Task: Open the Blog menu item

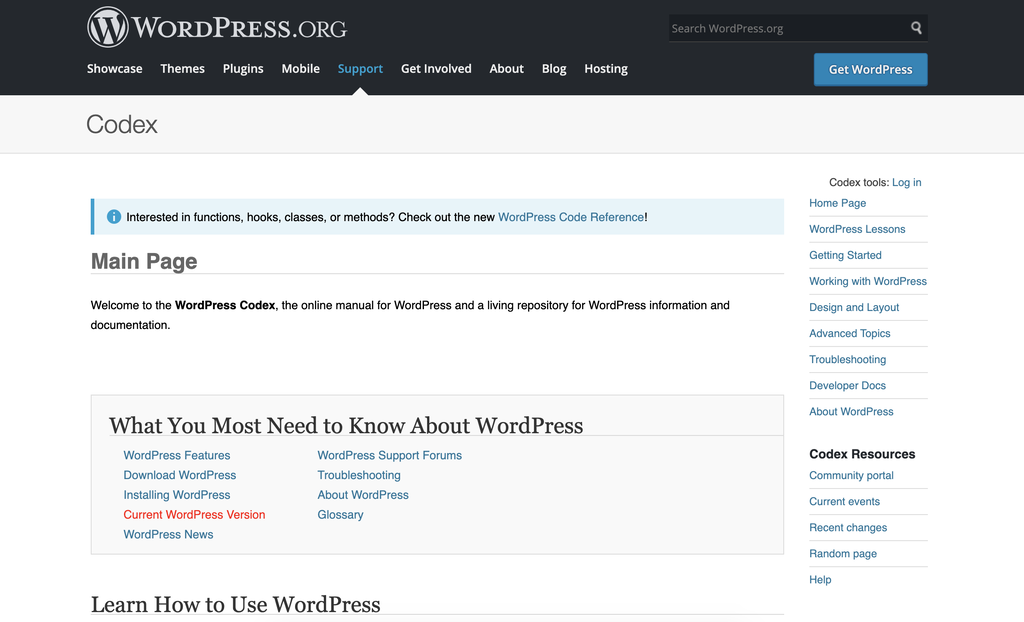Action: click(554, 69)
